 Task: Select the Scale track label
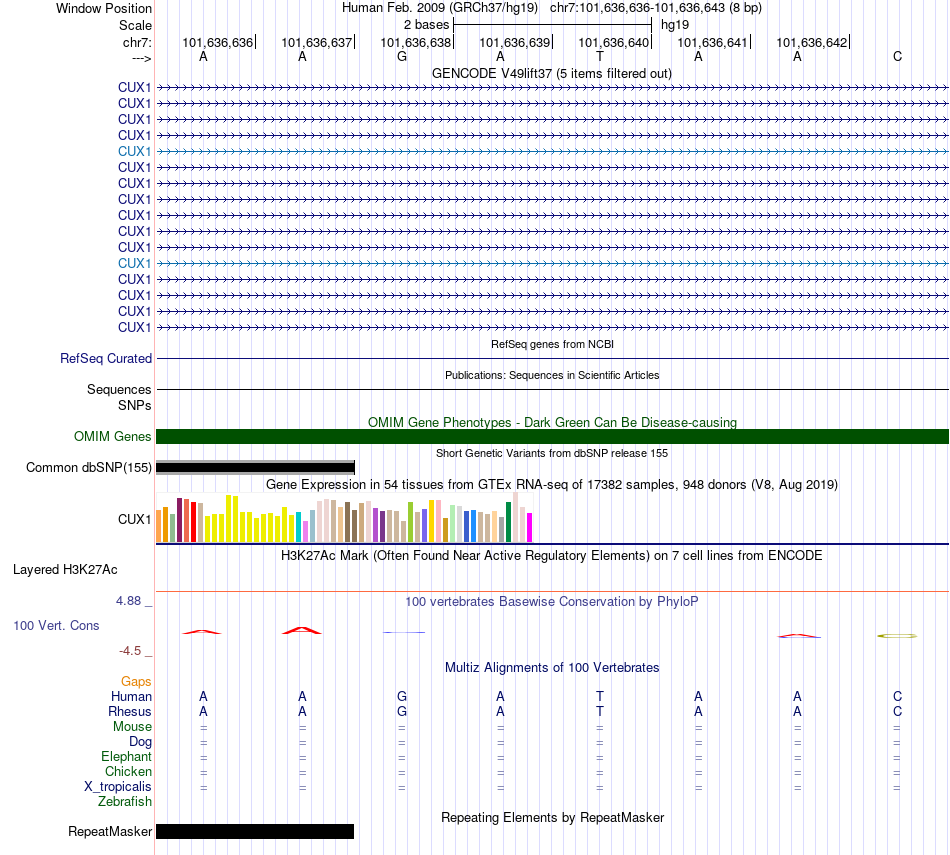135,25
